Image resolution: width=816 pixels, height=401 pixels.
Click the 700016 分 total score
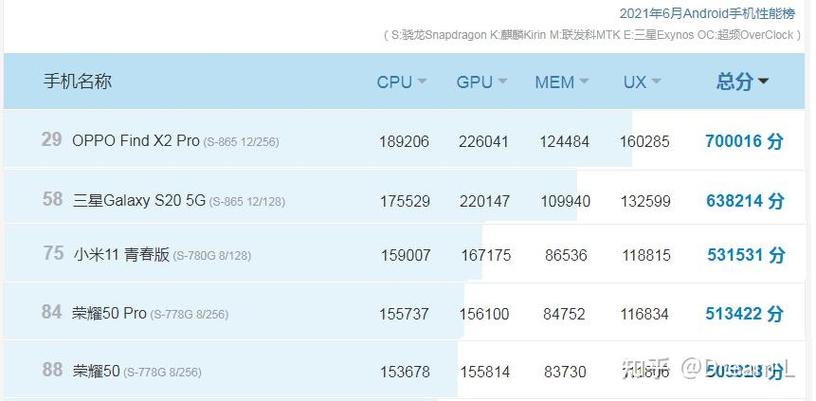tap(744, 141)
